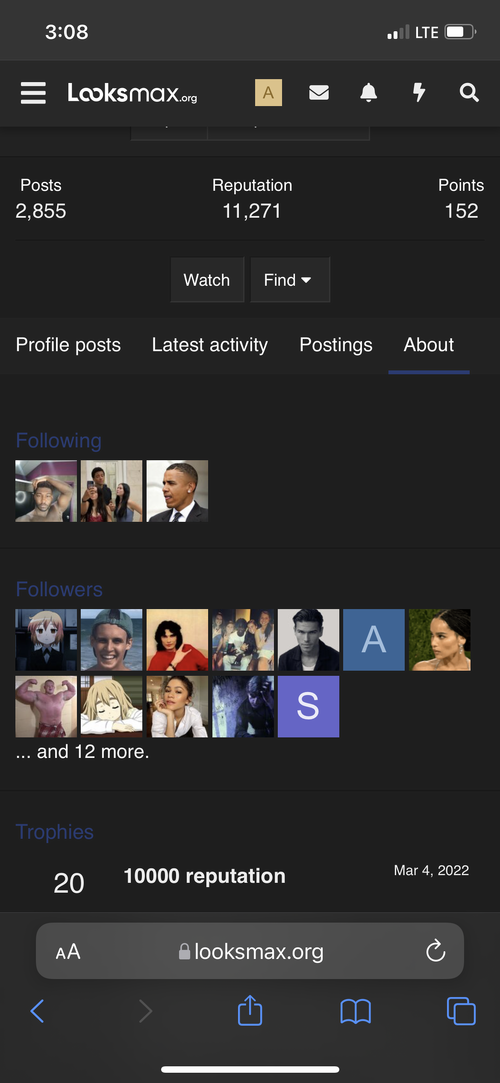Open the hamburger navigation menu
This screenshot has width=500, height=1083.
click(x=33, y=93)
